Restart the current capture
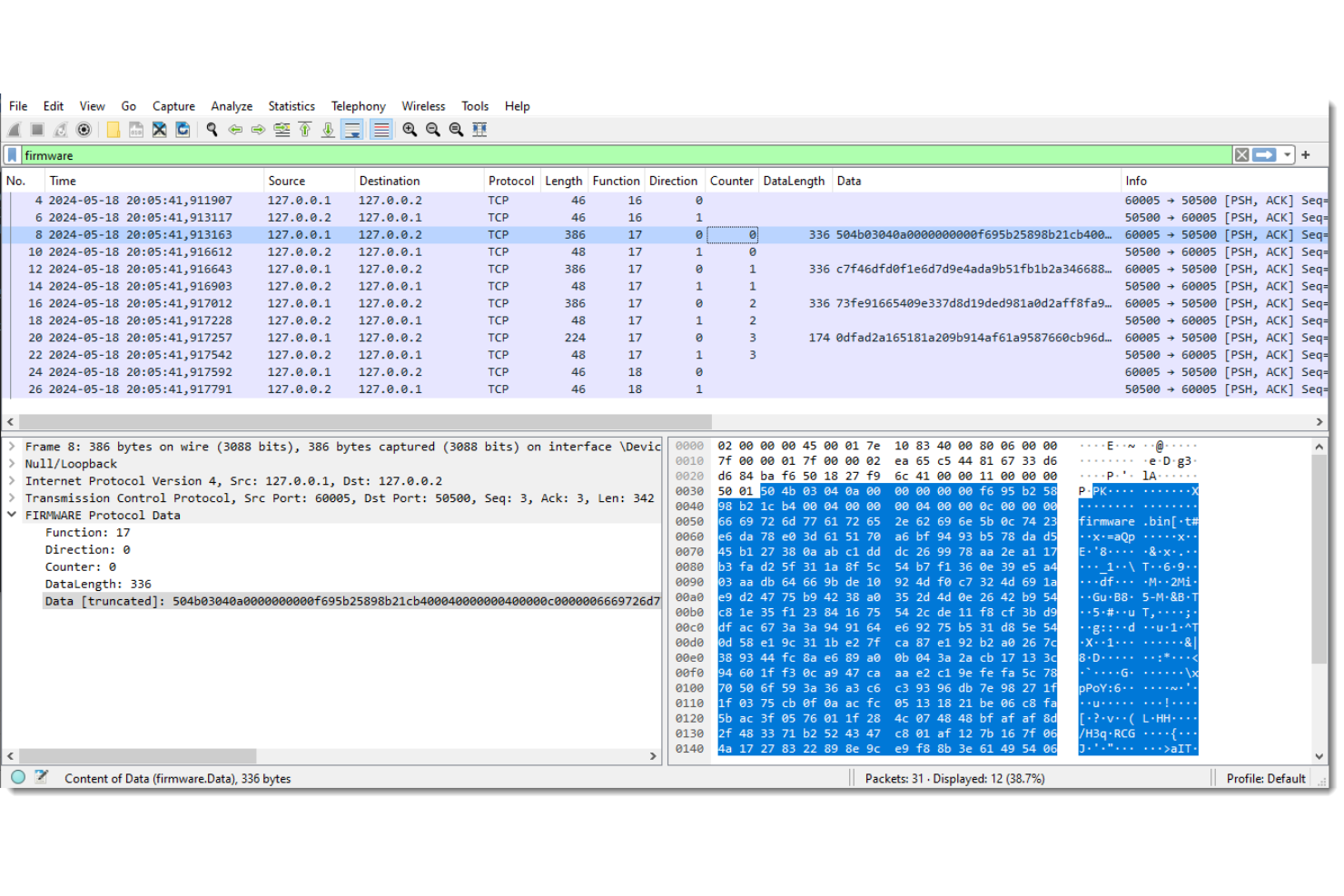The width and height of the screenshot is (1344, 896). click(x=60, y=130)
